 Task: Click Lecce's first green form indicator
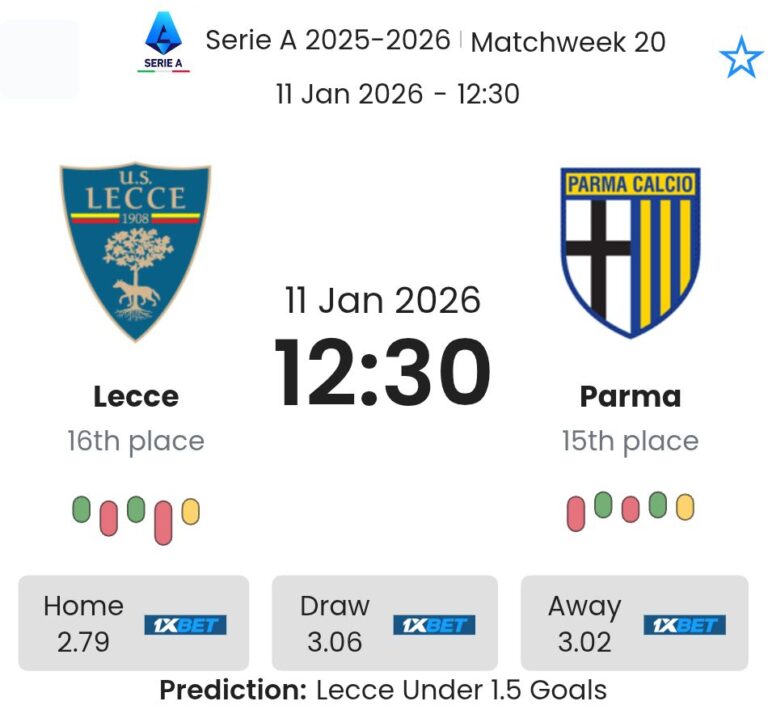[82, 510]
